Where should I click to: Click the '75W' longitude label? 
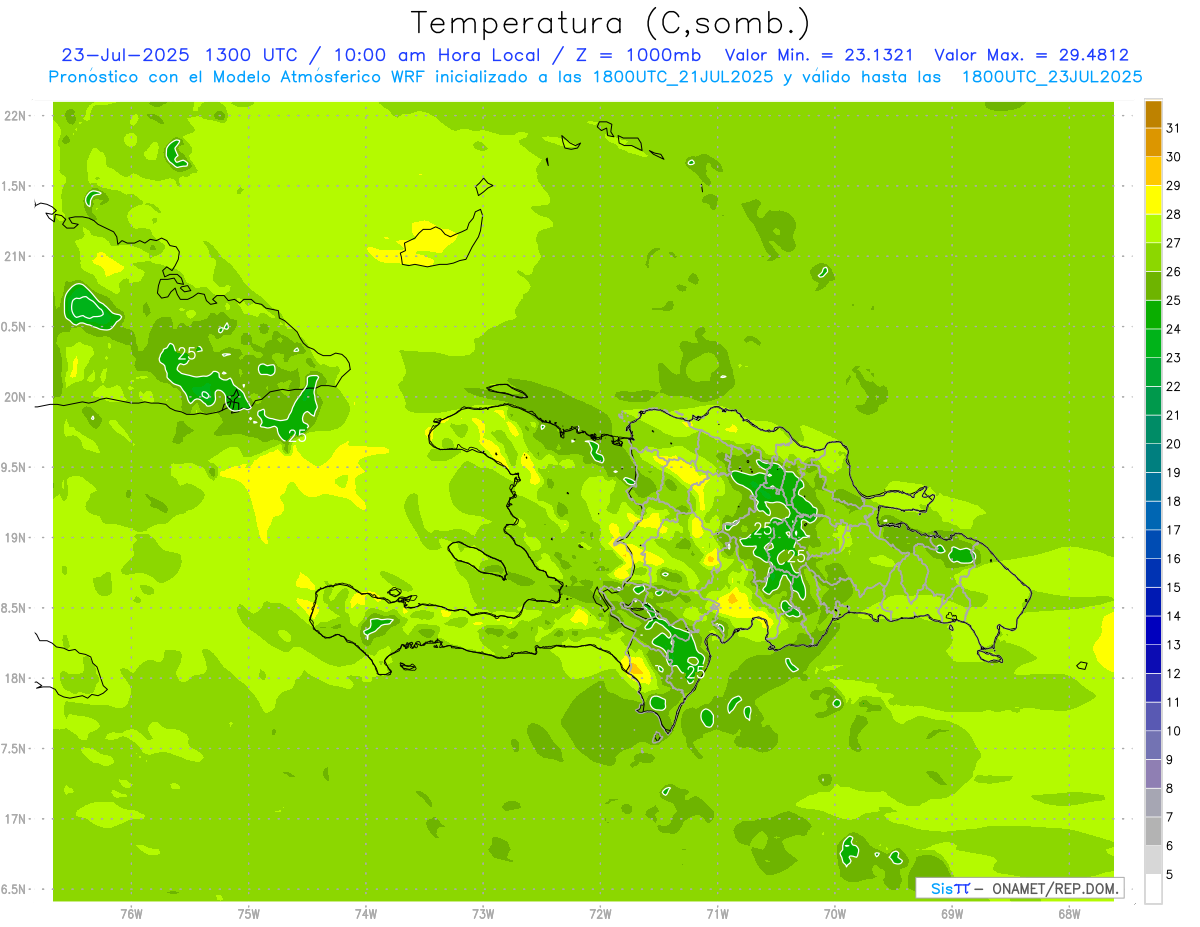click(x=249, y=913)
